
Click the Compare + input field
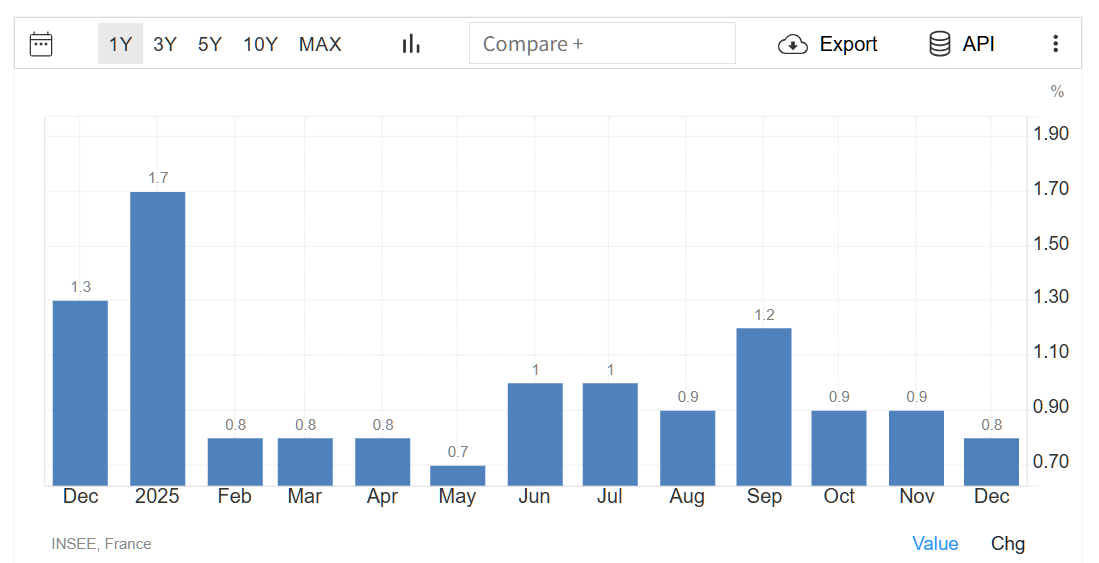tap(602, 44)
